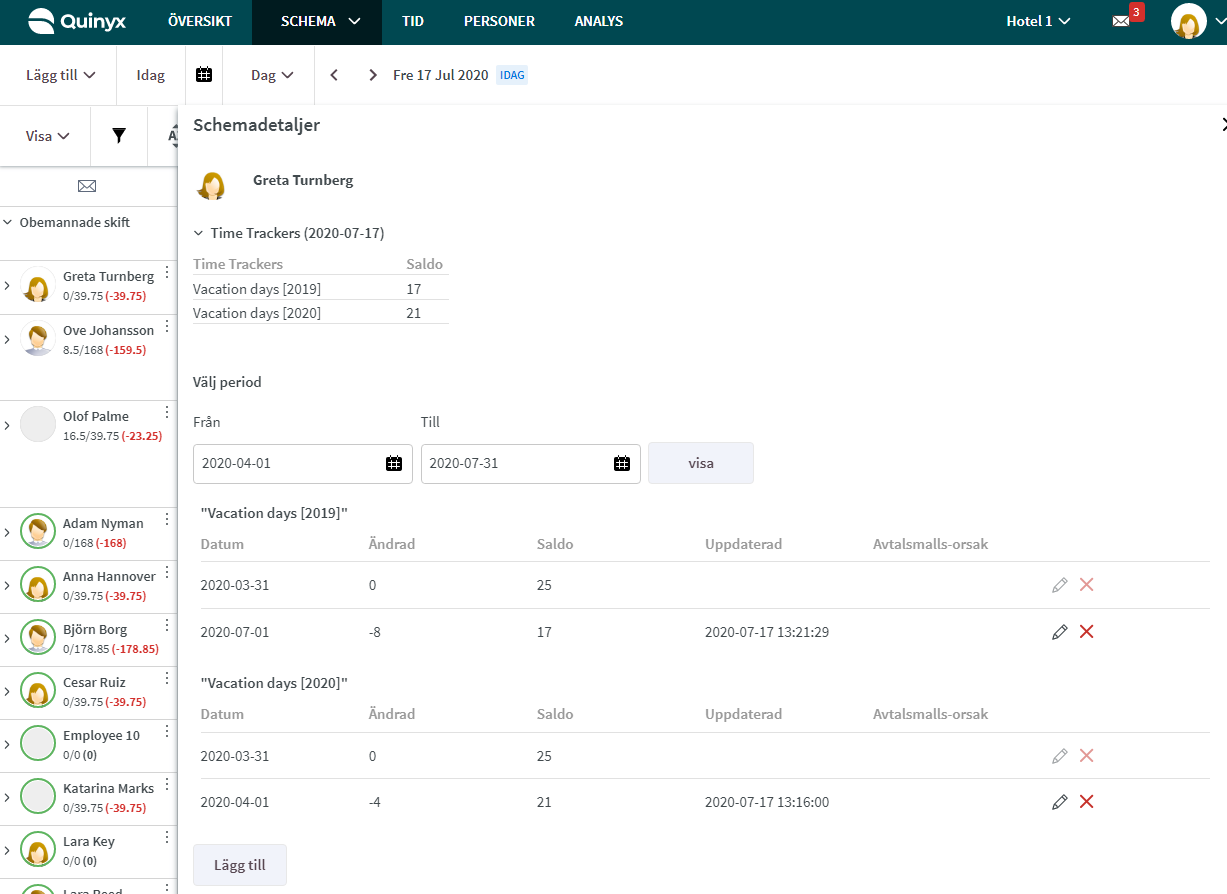Click updated timestamp 2020-07-17 13:16:00

tap(767, 802)
